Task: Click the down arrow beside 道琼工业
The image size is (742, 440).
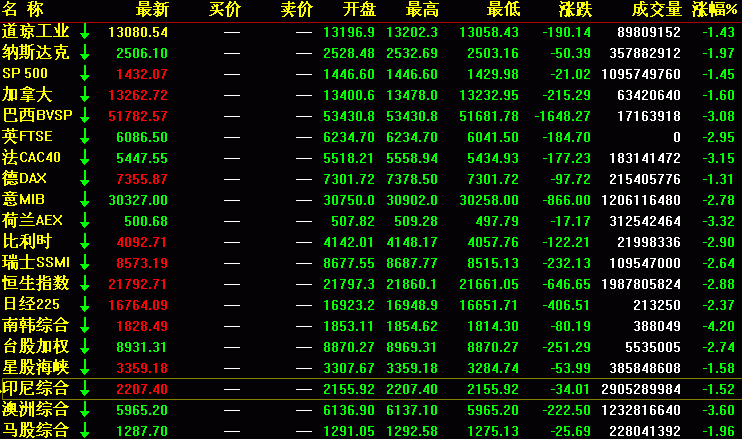Action: point(85,32)
